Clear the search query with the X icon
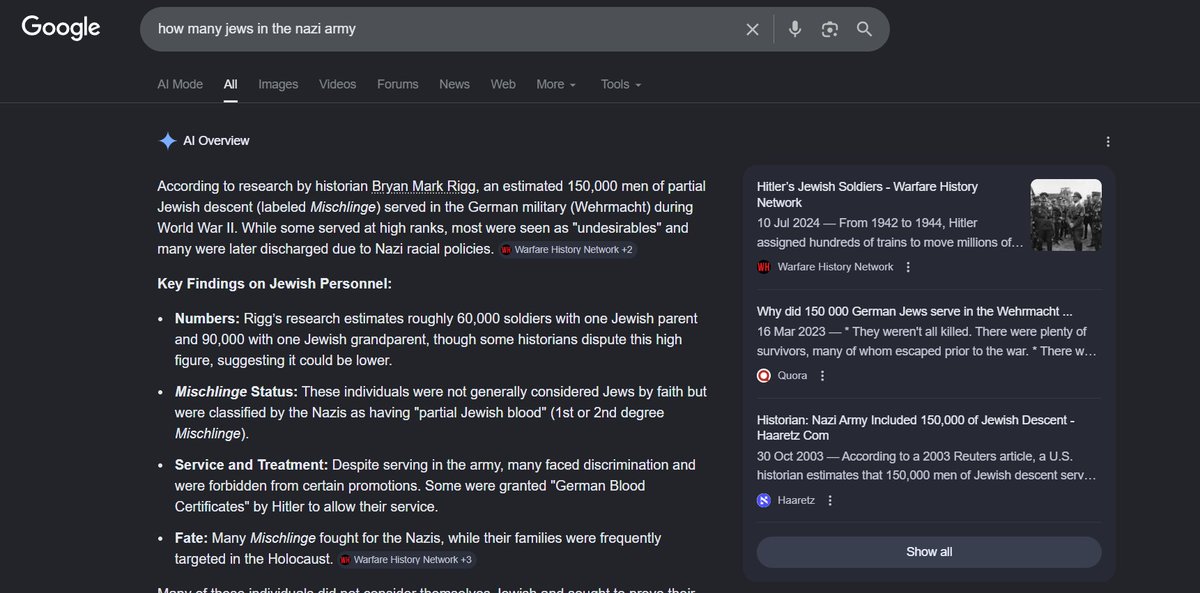Screen dimensions: 1200x593 coord(753,29)
